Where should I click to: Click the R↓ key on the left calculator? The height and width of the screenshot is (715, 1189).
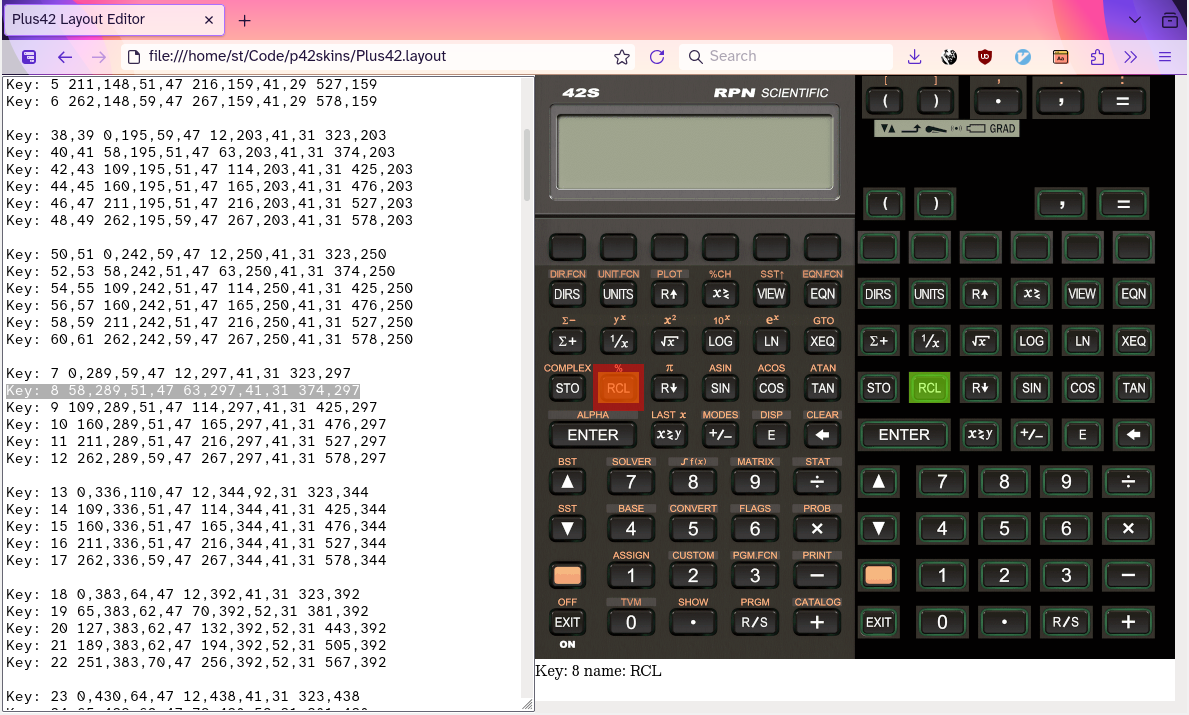(669, 388)
